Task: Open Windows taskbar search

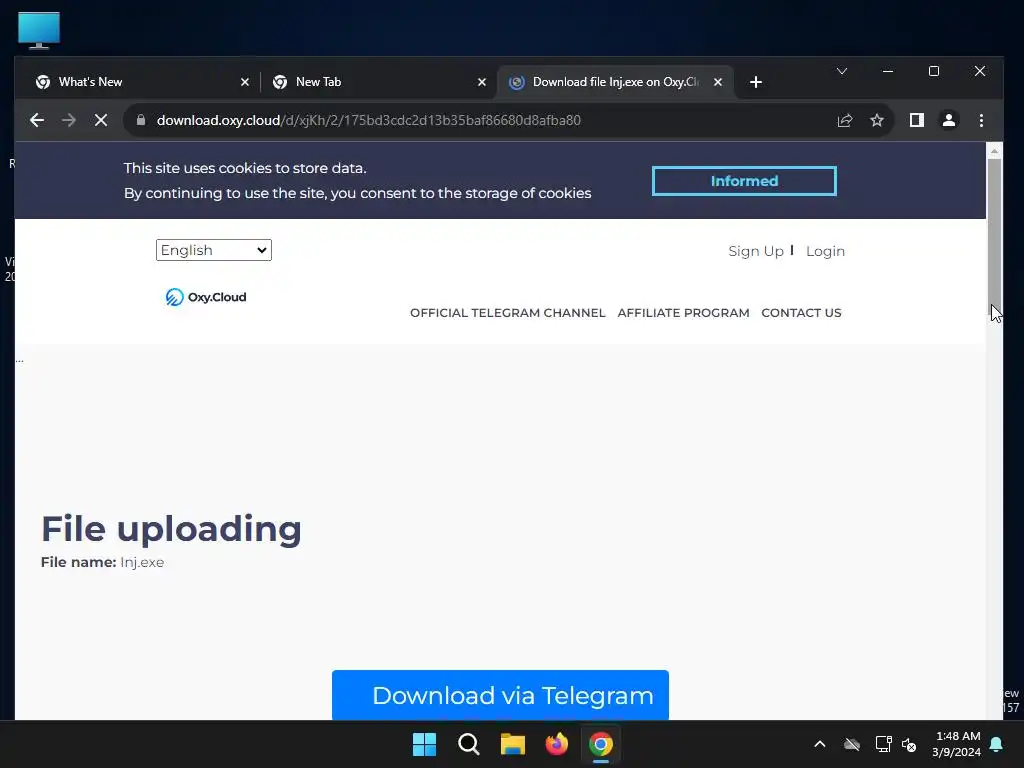Action: (468, 744)
